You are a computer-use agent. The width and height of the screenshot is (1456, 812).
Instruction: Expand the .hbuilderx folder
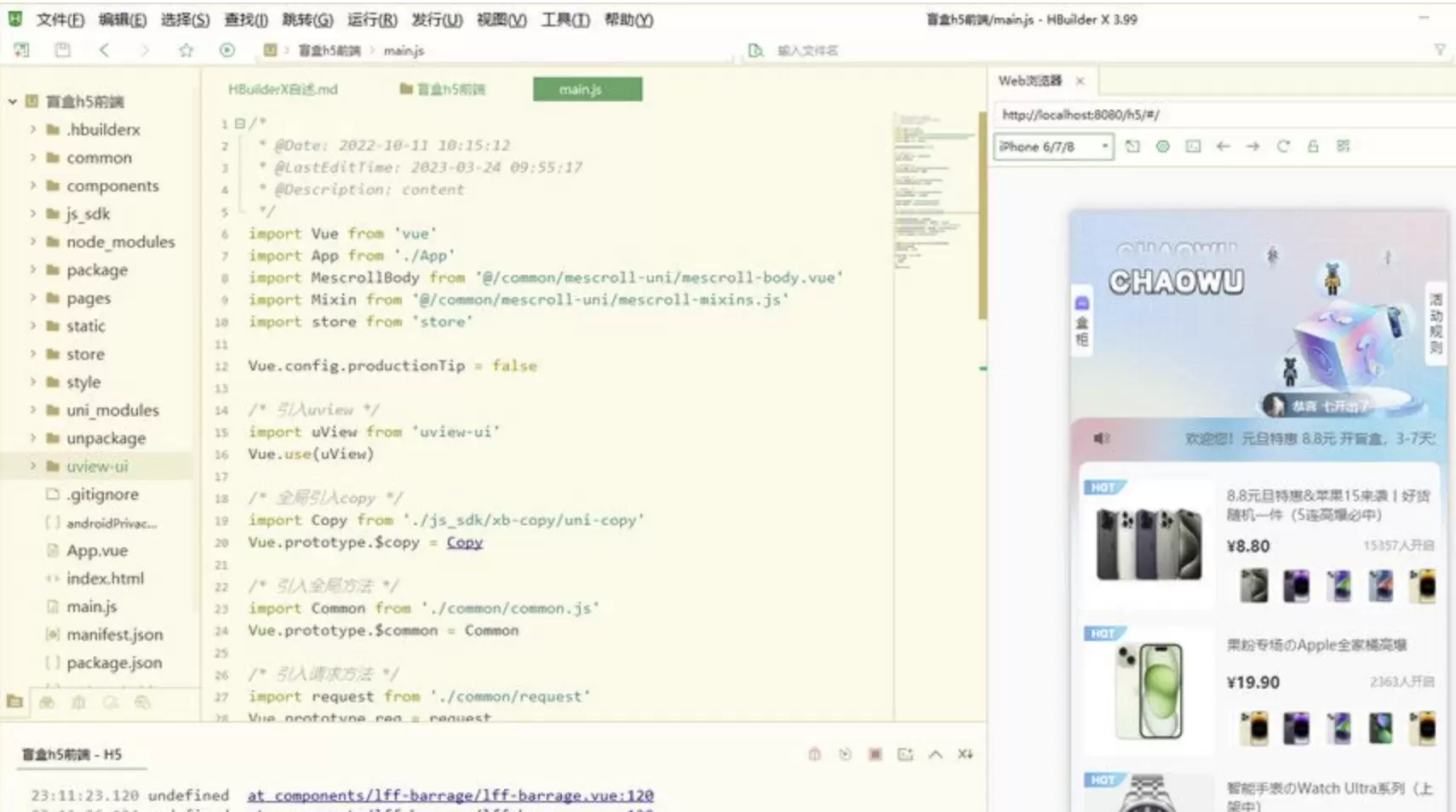pos(33,129)
